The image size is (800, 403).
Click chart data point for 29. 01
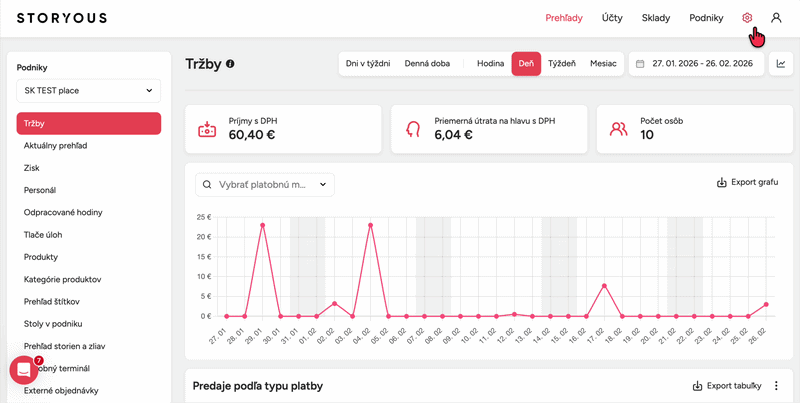pos(262,225)
